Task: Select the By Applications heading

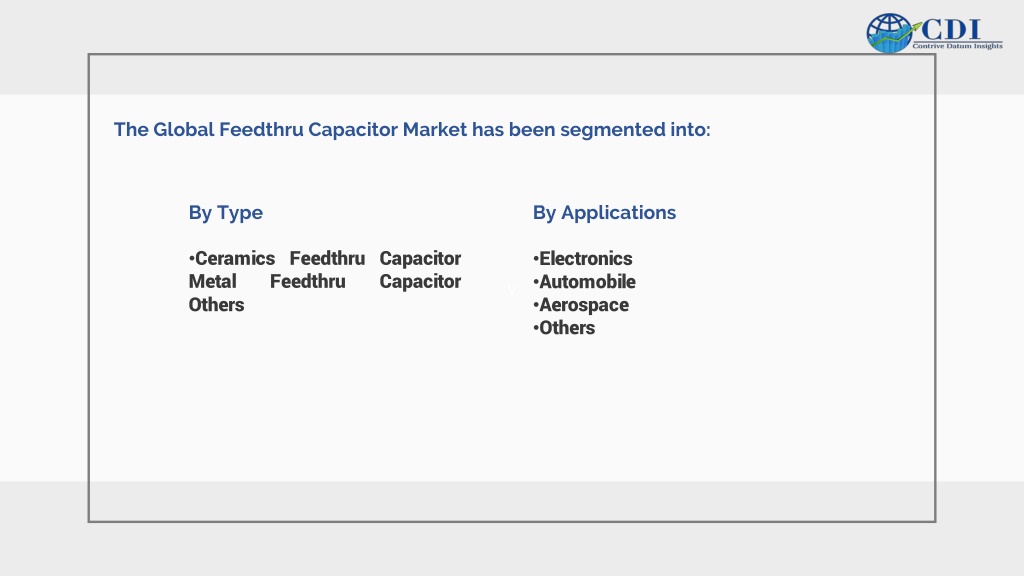Action: coord(604,213)
